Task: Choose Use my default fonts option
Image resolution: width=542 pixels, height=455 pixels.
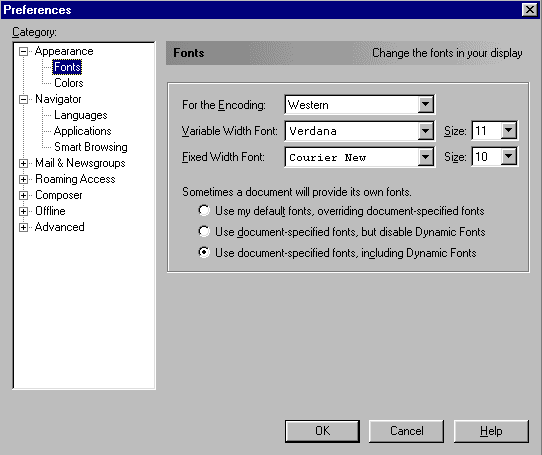Action: [x=204, y=211]
